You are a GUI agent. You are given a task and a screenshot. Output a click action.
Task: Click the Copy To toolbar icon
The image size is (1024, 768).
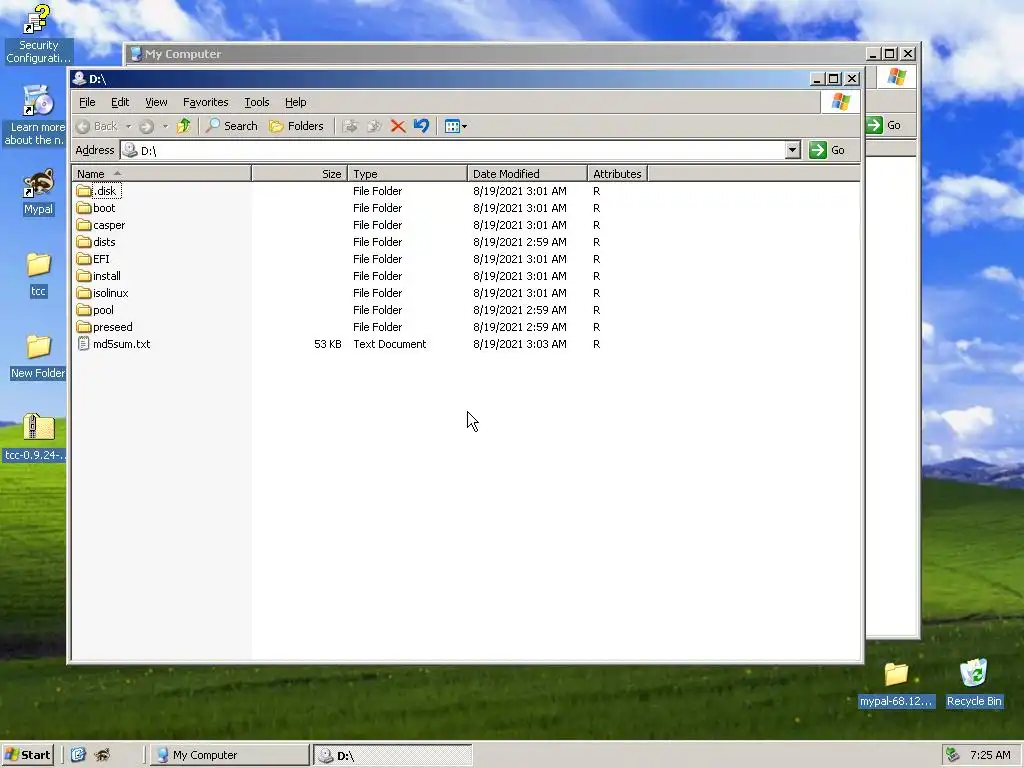click(x=374, y=126)
